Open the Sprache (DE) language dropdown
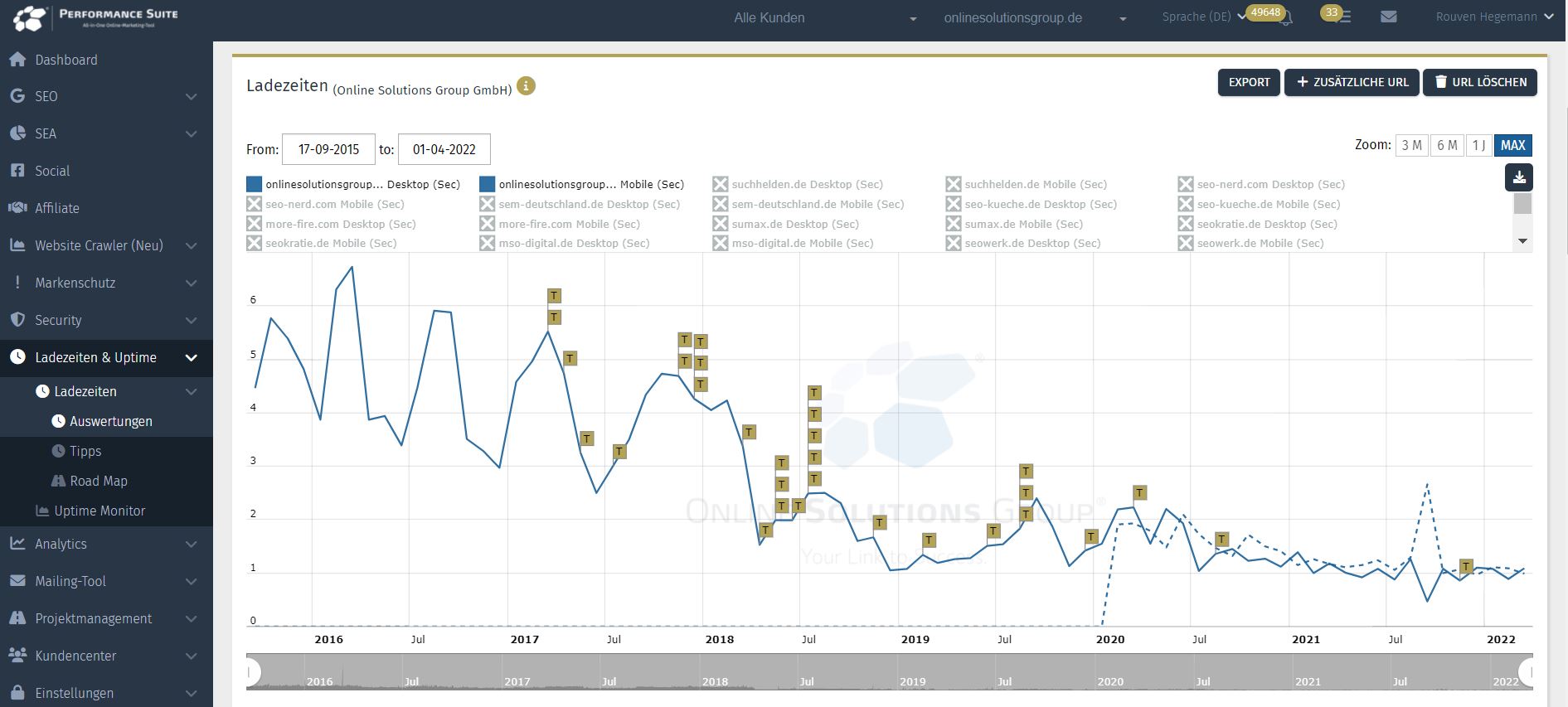Screen dimensions: 1568x707 1204,17
